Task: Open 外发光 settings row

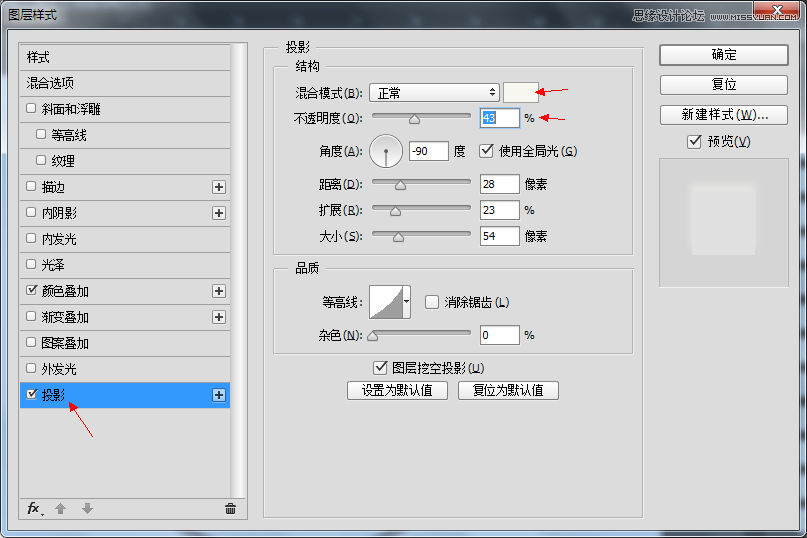Action: pos(125,369)
